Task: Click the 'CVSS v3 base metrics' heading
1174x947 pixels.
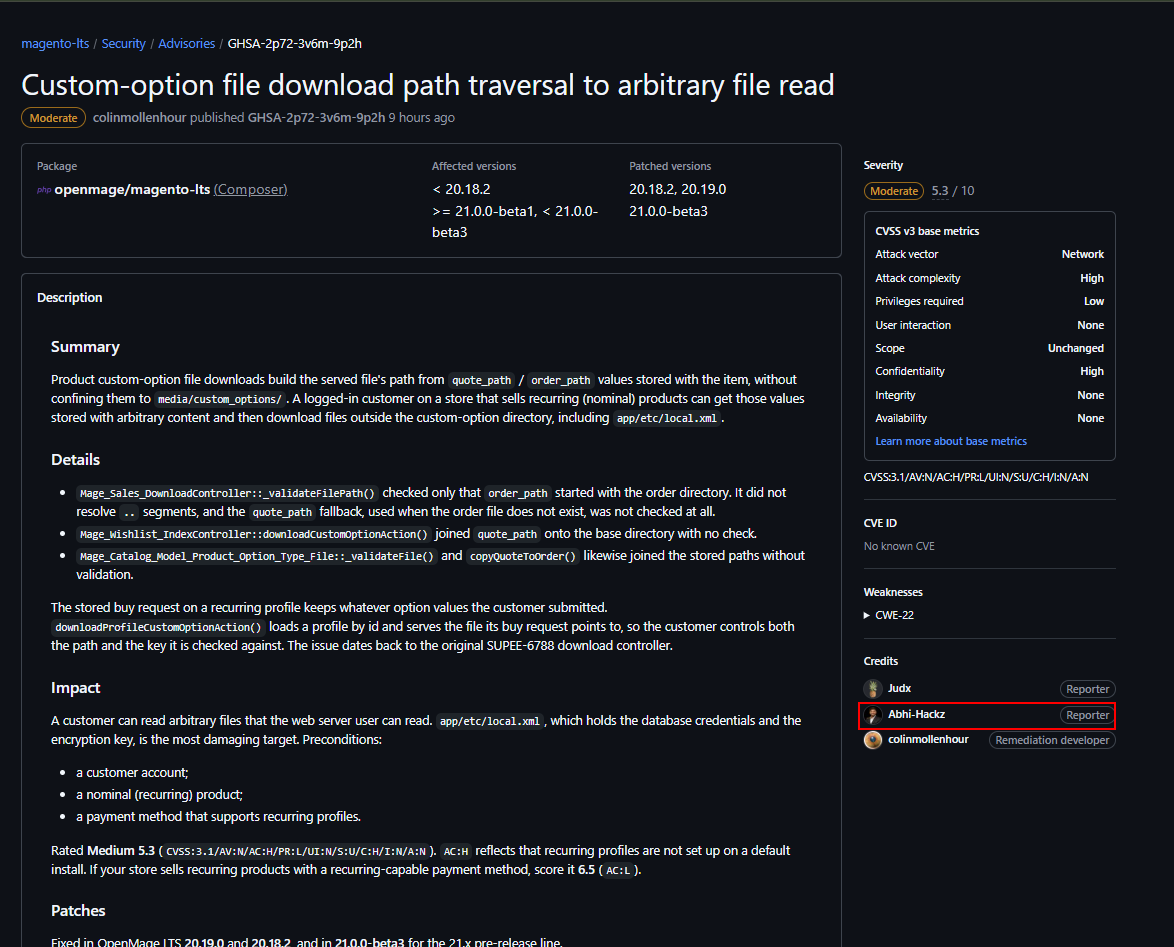Action: (x=927, y=231)
